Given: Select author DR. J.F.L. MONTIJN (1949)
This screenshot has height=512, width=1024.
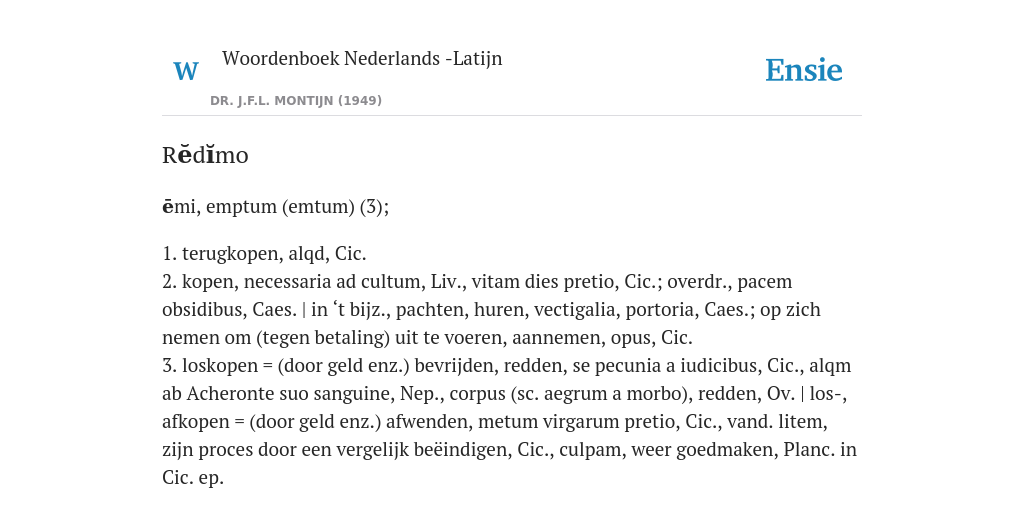Looking at the screenshot, I should [x=296, y=101].
